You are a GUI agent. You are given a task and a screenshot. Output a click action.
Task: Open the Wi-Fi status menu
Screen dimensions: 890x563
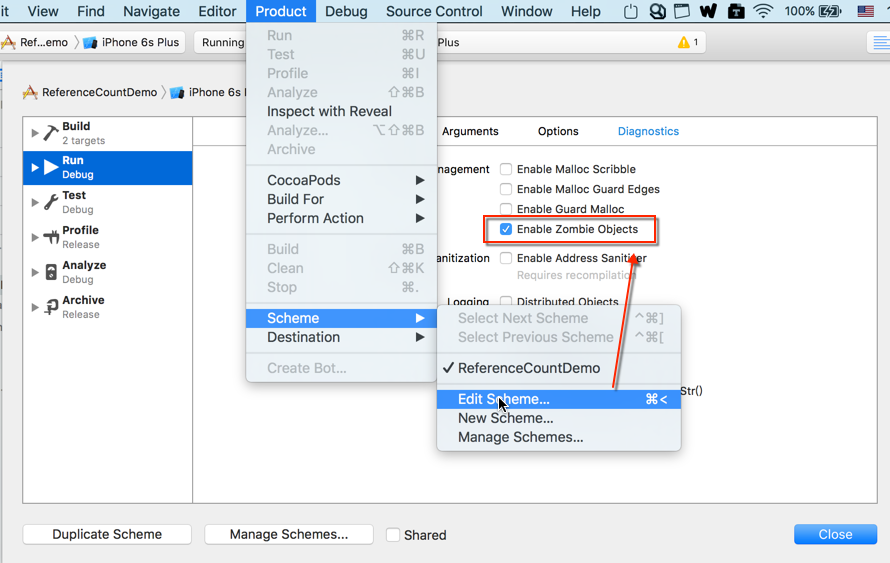[x=764, y=12]
